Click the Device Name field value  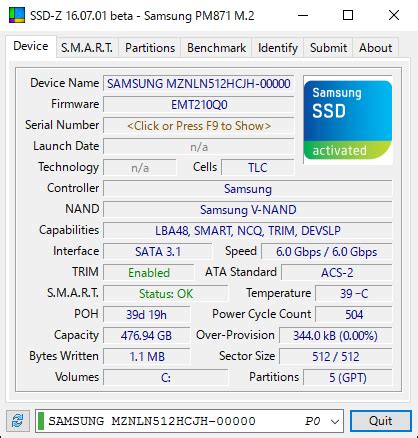click(199, 84)
